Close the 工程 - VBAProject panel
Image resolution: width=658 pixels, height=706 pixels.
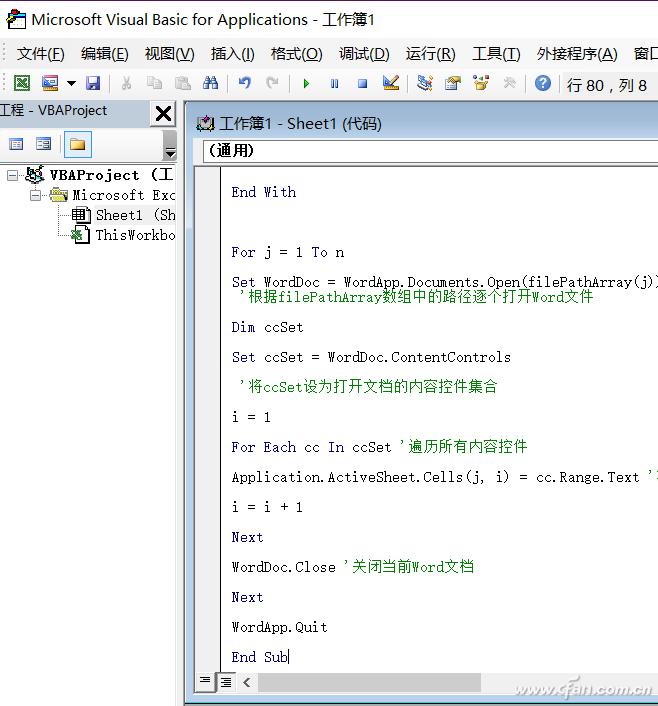point(163,113)
